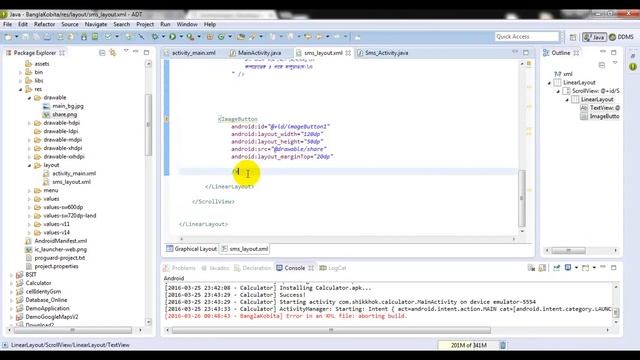Select share.png in Package Explorer

coord(64,115)
